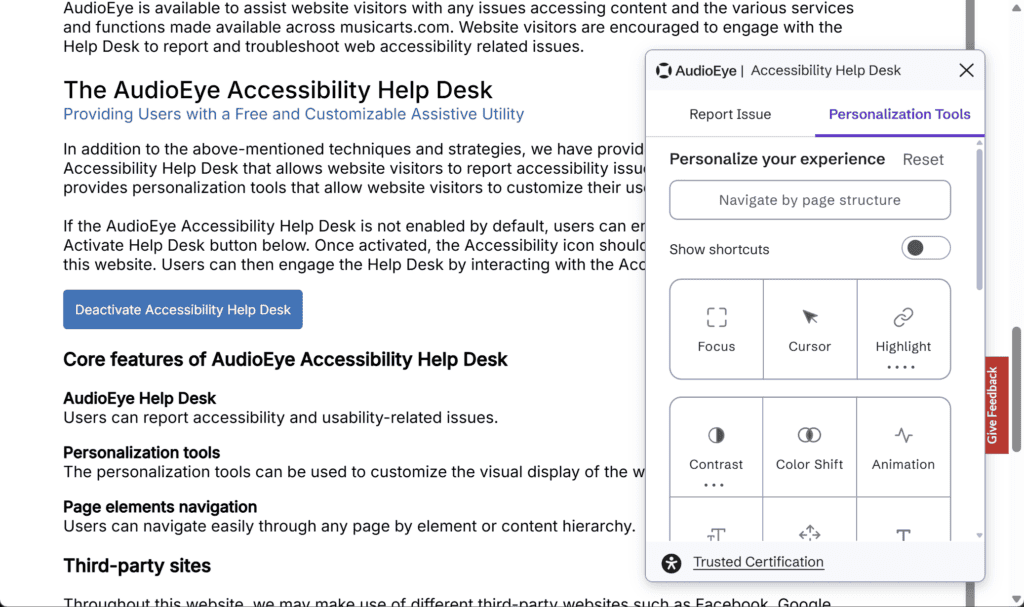Select the Focus navigation tool
Screen dimensions: 1024x607
(716, 329)
